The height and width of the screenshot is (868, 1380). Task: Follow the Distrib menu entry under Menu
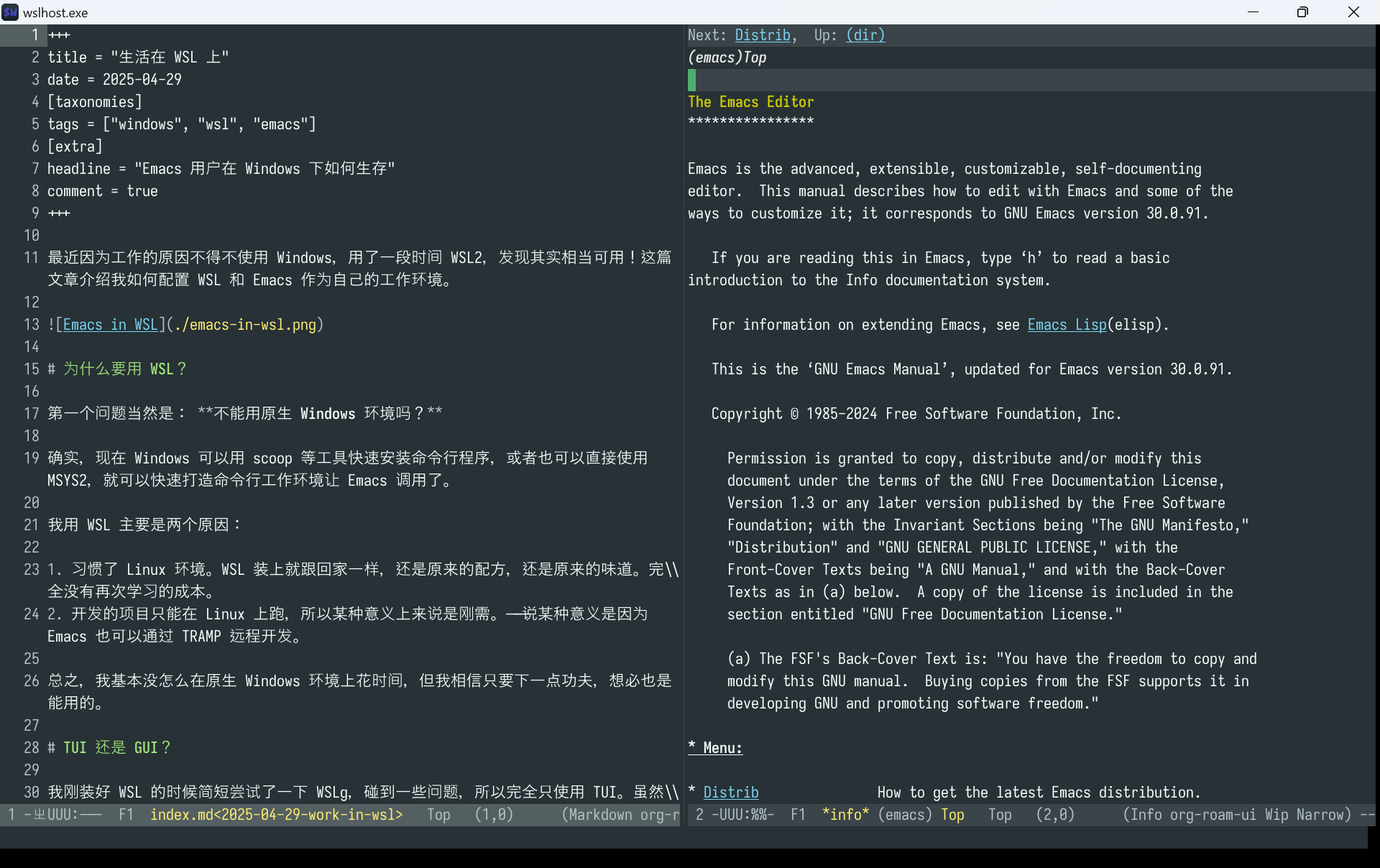730,793
